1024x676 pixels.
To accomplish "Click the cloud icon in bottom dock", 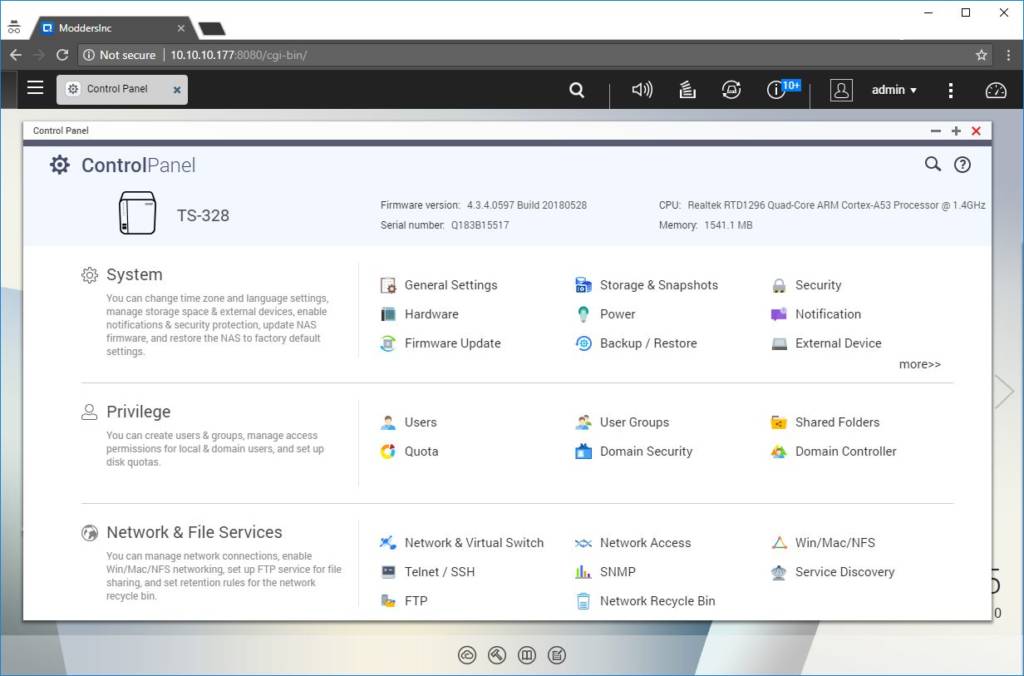I will (x=467, y=655).
